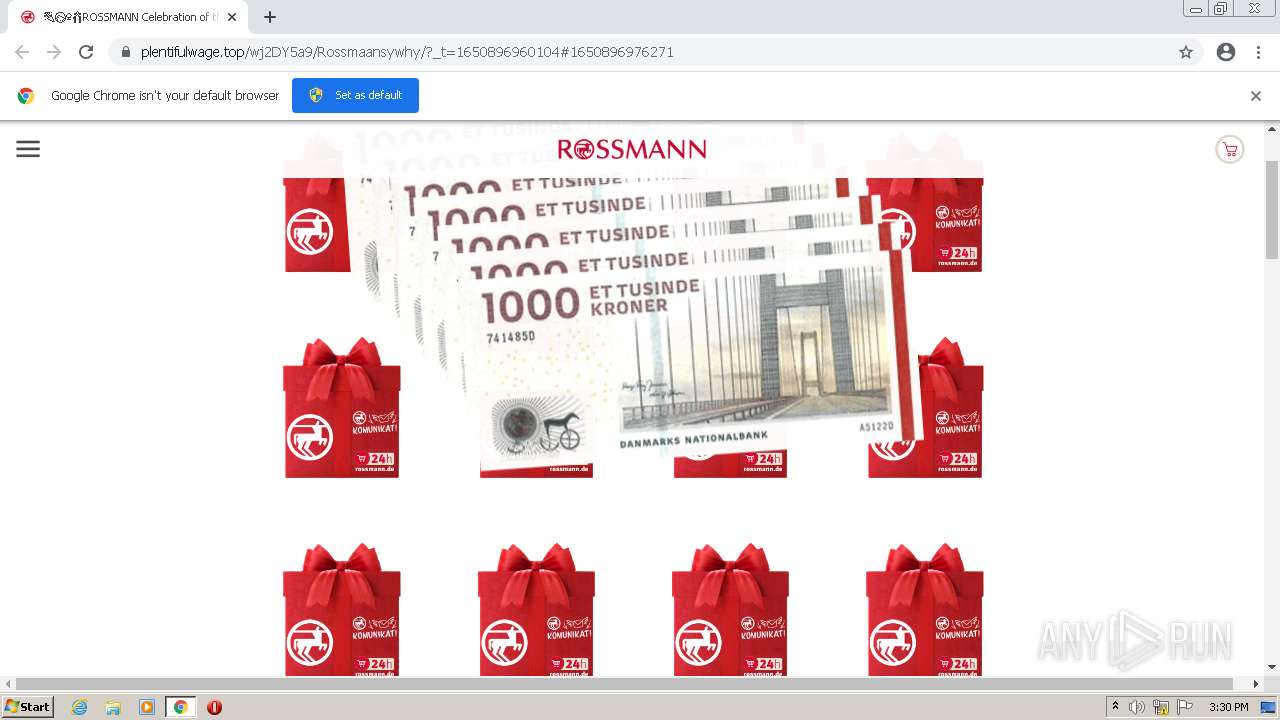
Task: Go back with the browser back arrow
Action: (22, 52)
